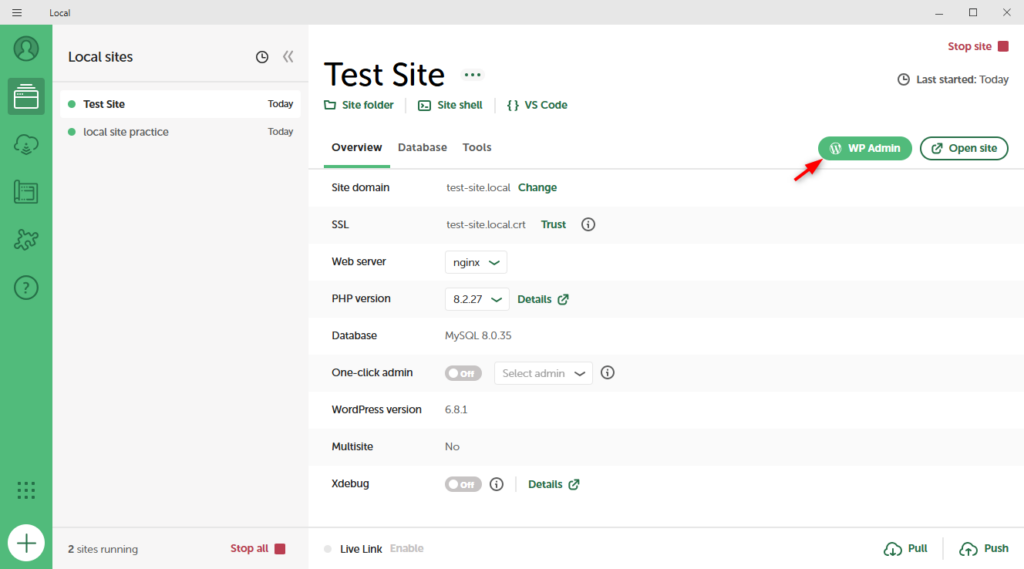Viewport: 1024px width, 569px height.
Task: Select Test Site in sites list
Action: [x=180, y=104]
